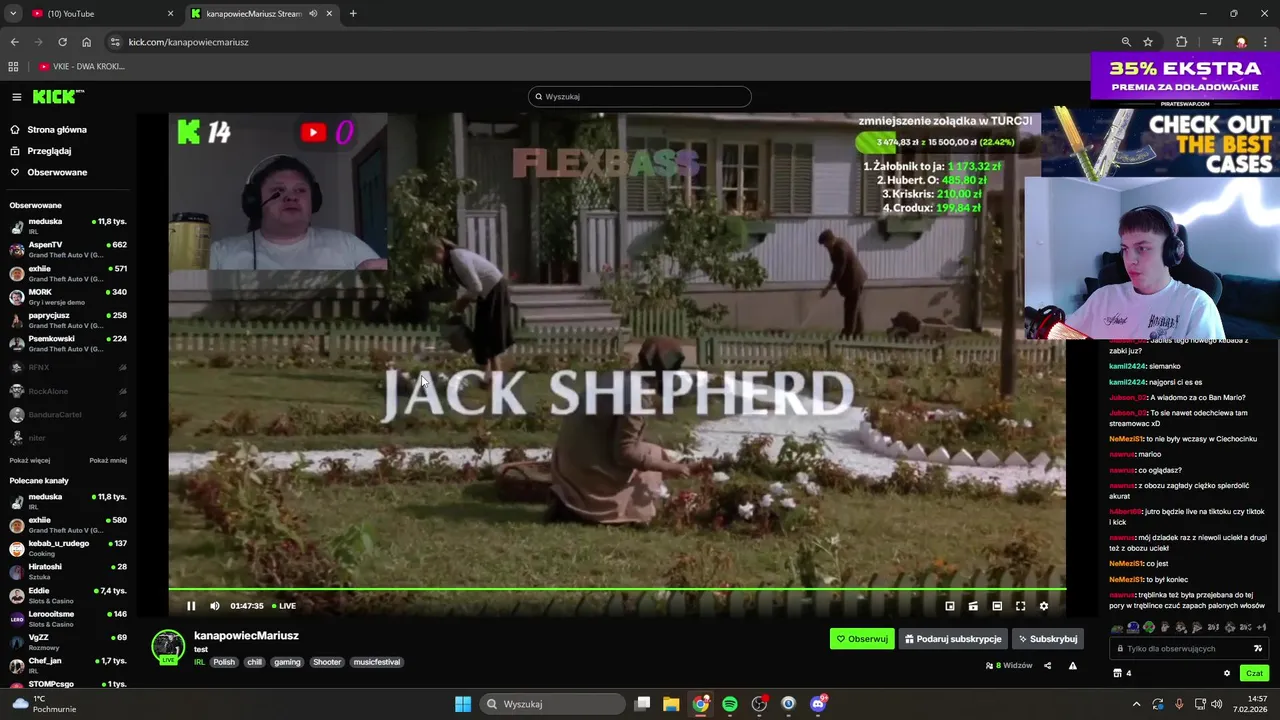Click the Obserwuj follow button
1280x720 pixels.
[862, 639]
